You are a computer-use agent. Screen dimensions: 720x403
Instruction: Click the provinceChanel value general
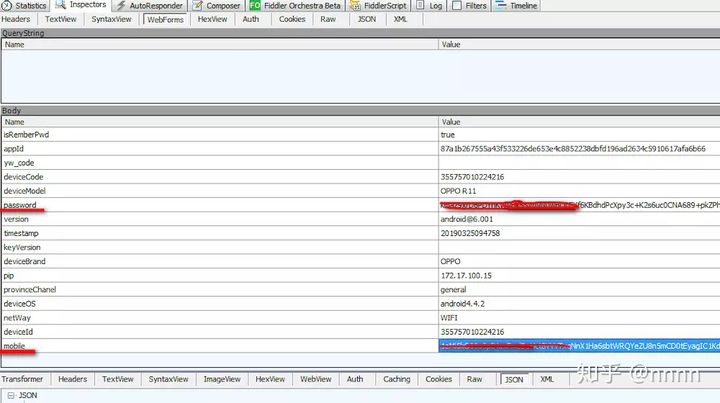453,290
